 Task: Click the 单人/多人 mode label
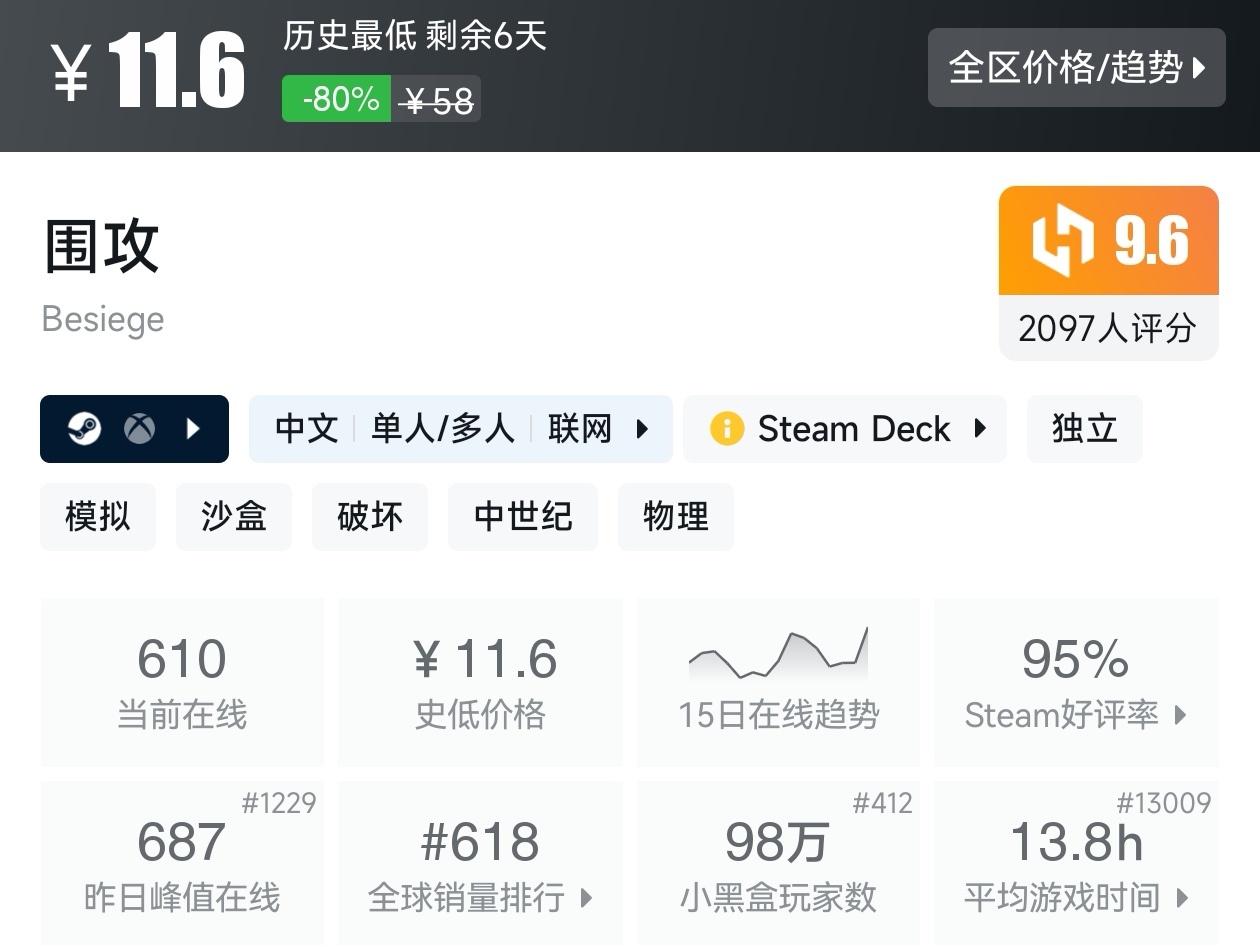[x=443, y=429]
